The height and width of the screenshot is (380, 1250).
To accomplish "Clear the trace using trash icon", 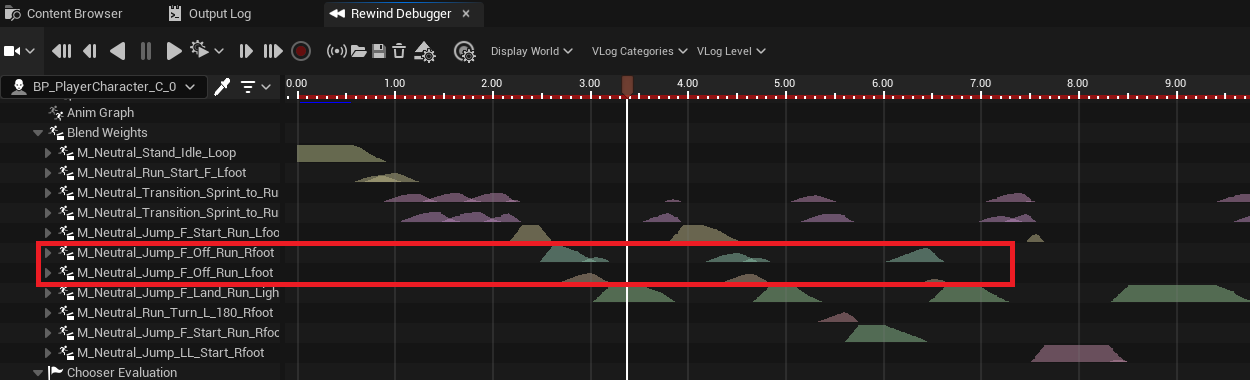I will tap(399, 51).
